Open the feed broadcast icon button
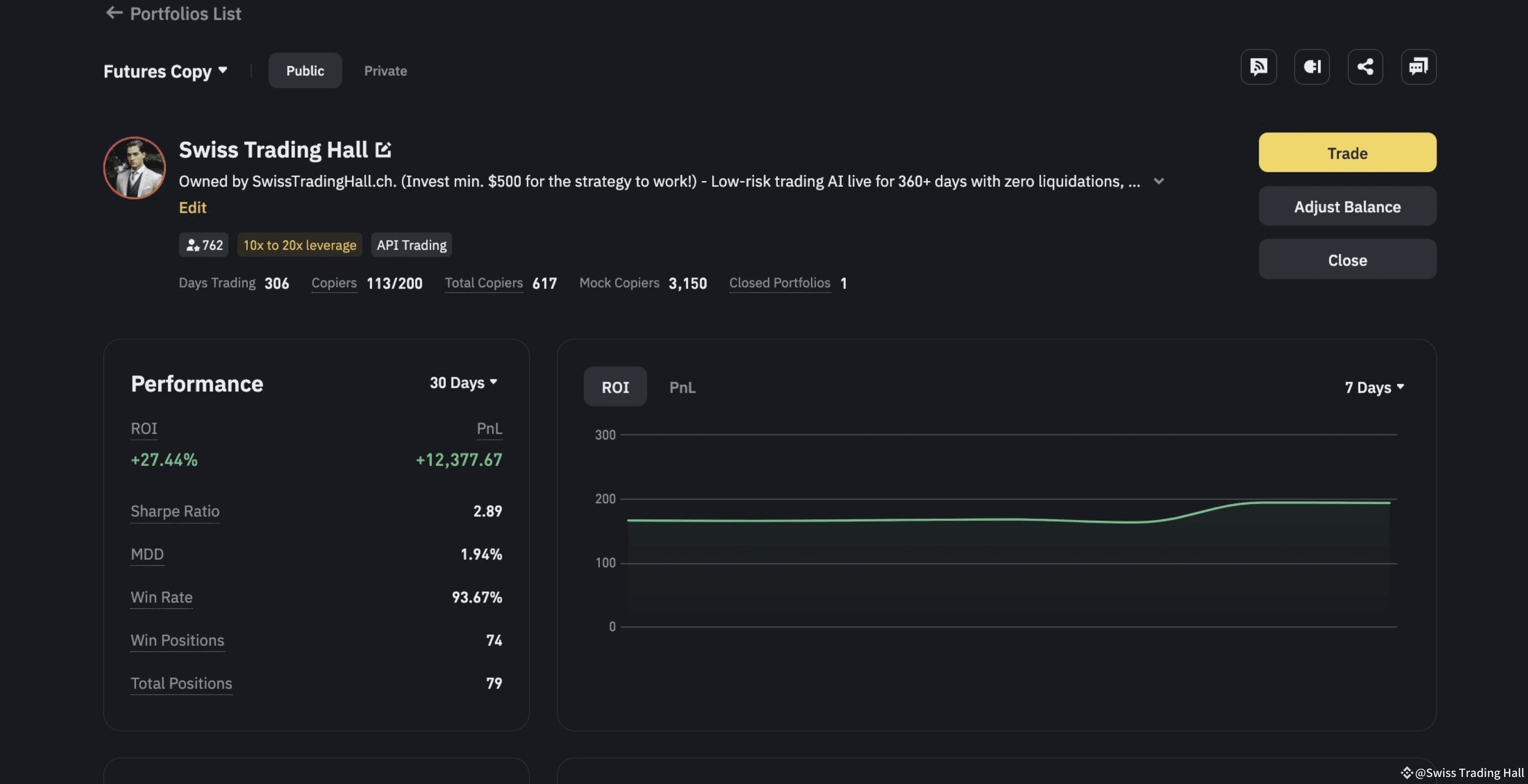 click(x=1258, y=67)
